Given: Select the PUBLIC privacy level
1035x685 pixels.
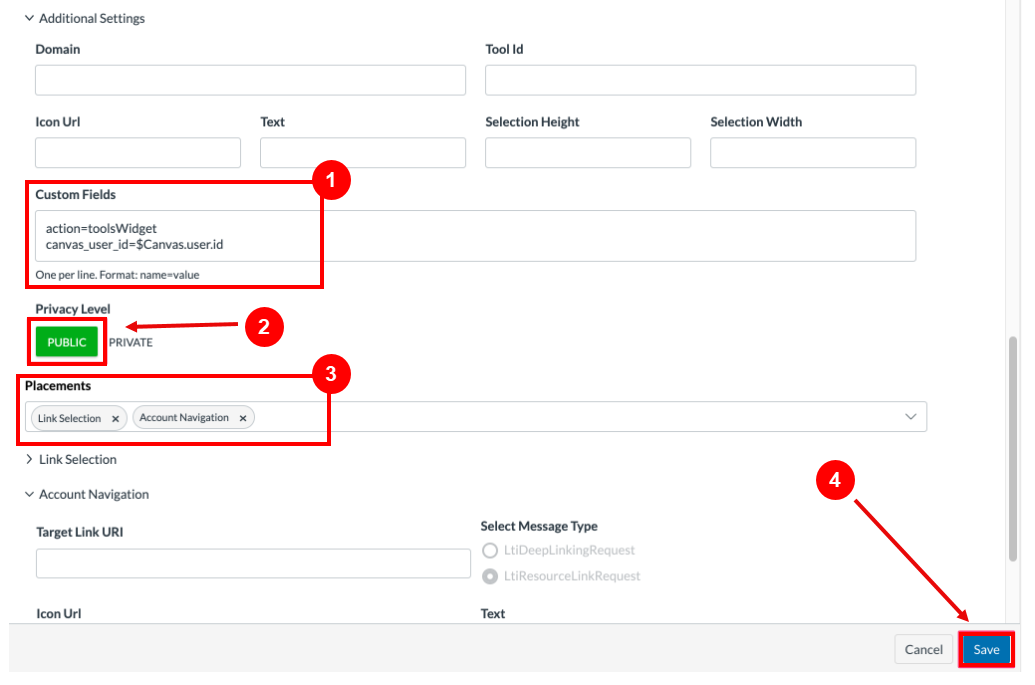Looking at the screenshot, I should 66,341.
